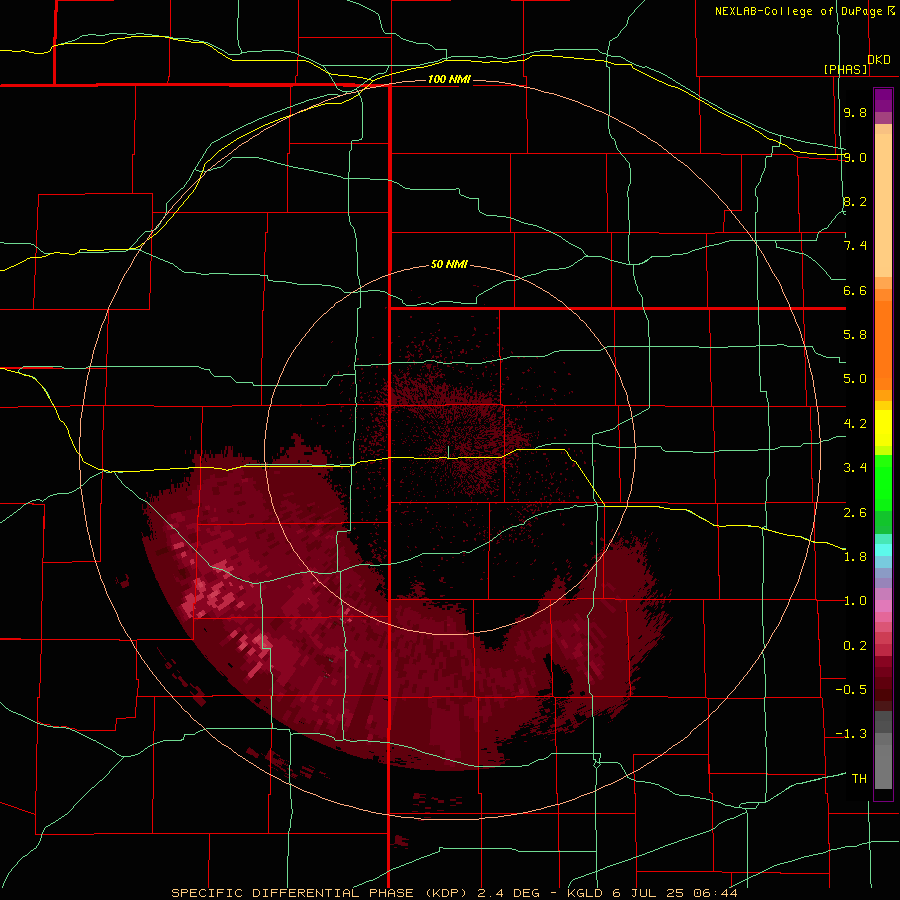This screenshot has height=900, width=900.
Task: Select the -0.5 legend value
Action: 851,690
